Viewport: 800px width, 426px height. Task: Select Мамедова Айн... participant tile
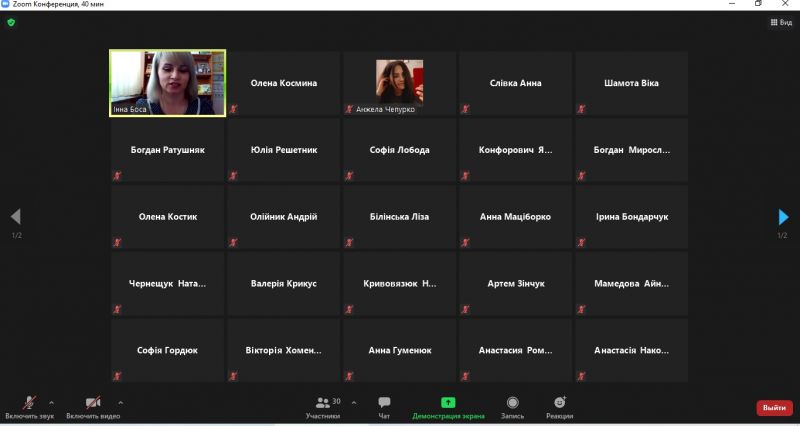[631, 284]
